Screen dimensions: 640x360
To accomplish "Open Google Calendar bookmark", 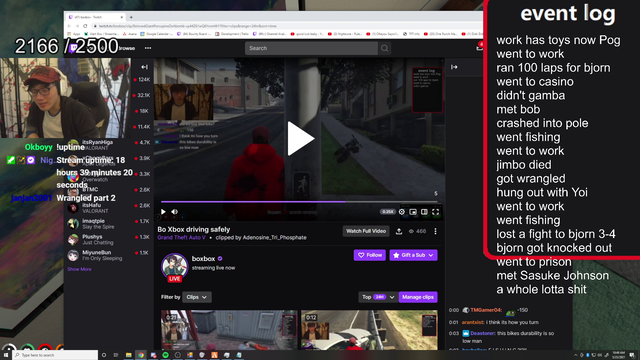I will pos(156,34).
